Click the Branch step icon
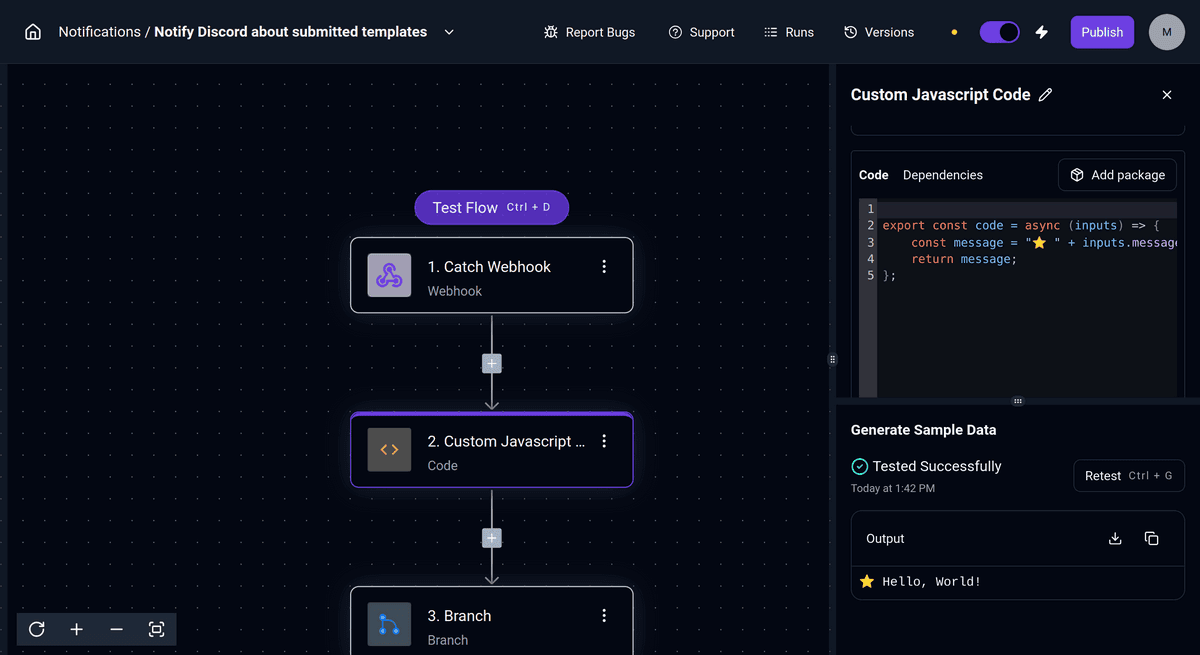Image resolution: width=1200 pixels, height=655 pixels. pyautogui.click(x=389, y=624)
